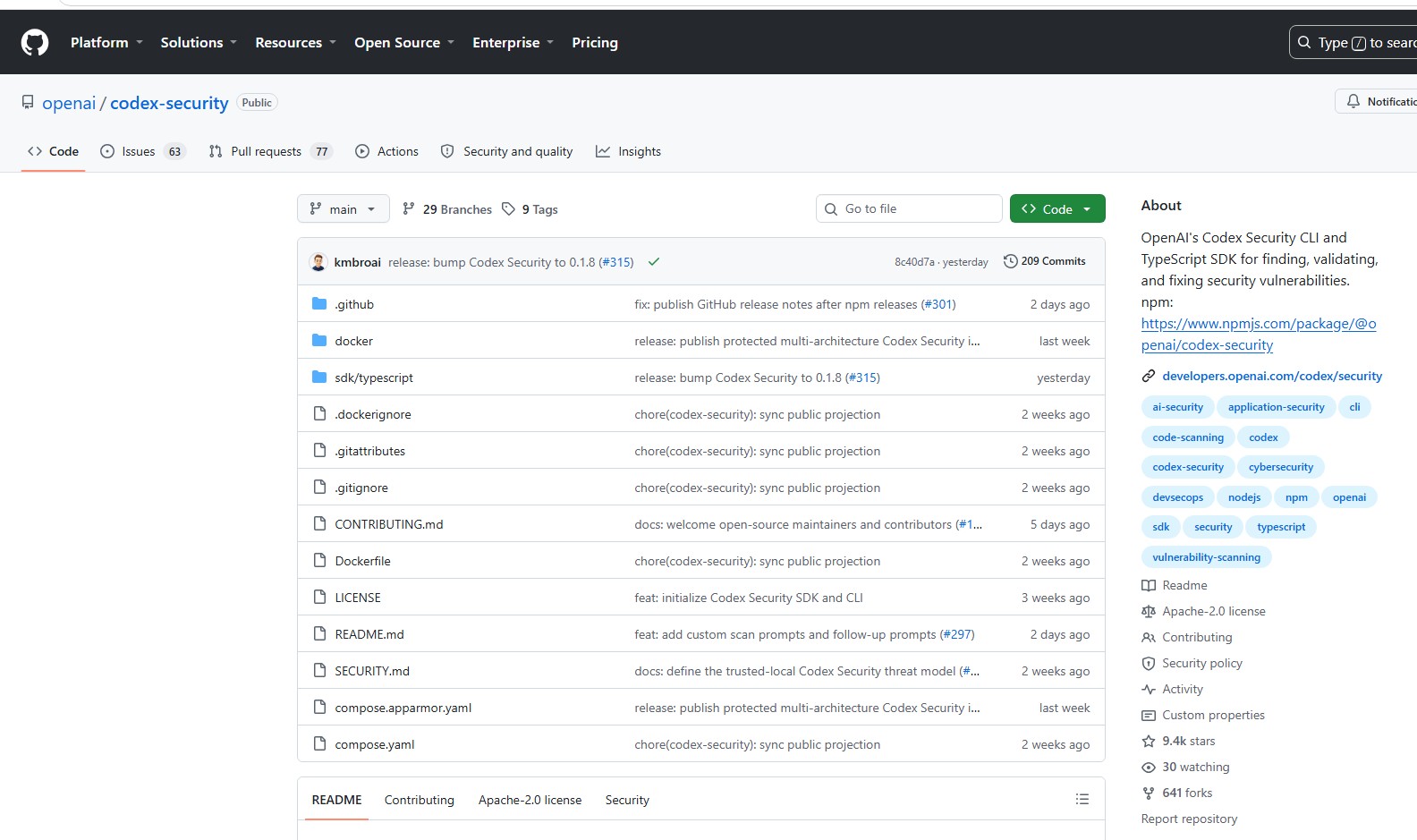Click the link icon beside developers.openai.com
Image resolution: width=1417 pixels, height=840 pixels.
click(x=1149, y=377)
